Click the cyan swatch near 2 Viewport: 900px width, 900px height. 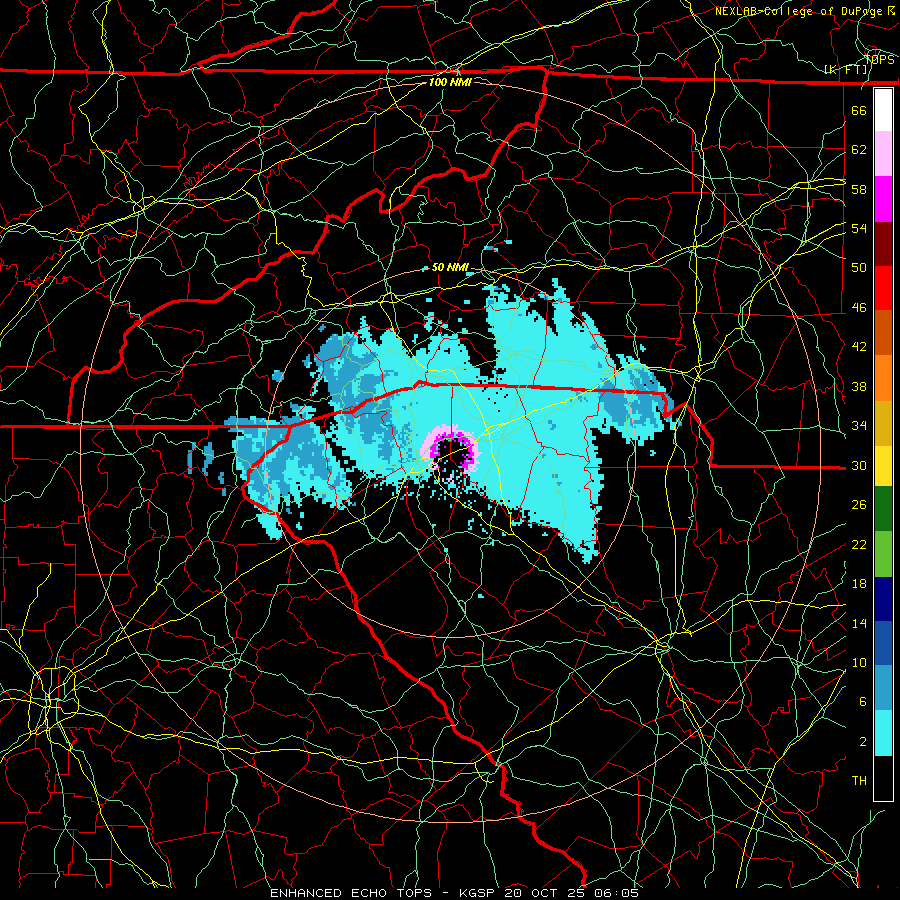(x=883, y=733)
